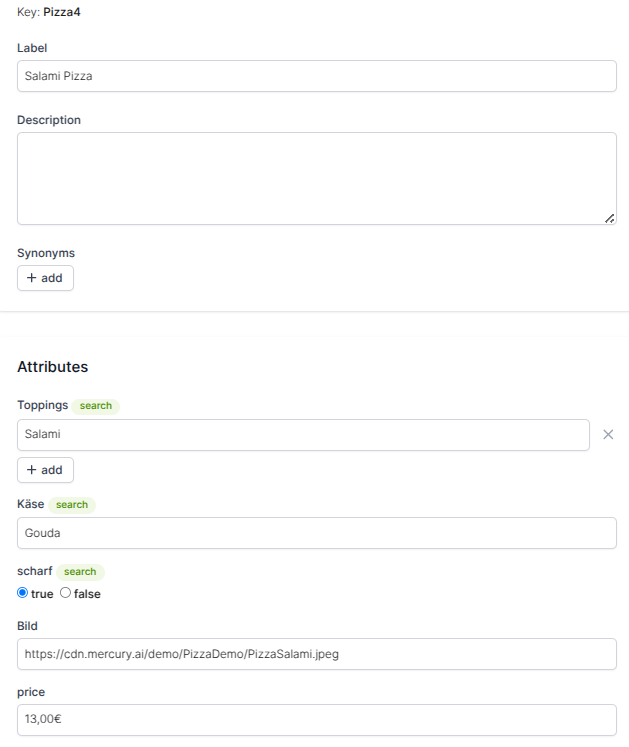This screenshot has height=747, width=629.
Task: Click the plus icon in the Toppings add button
Action: click(31, 470)
